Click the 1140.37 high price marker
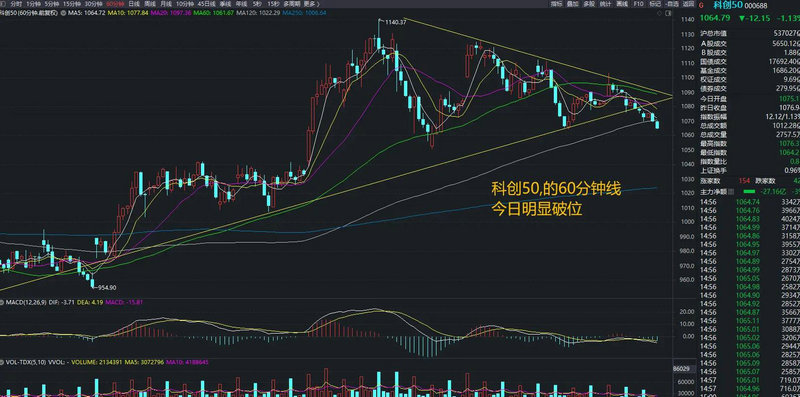Screen dimensions: 800x397 tap(396, 22)
